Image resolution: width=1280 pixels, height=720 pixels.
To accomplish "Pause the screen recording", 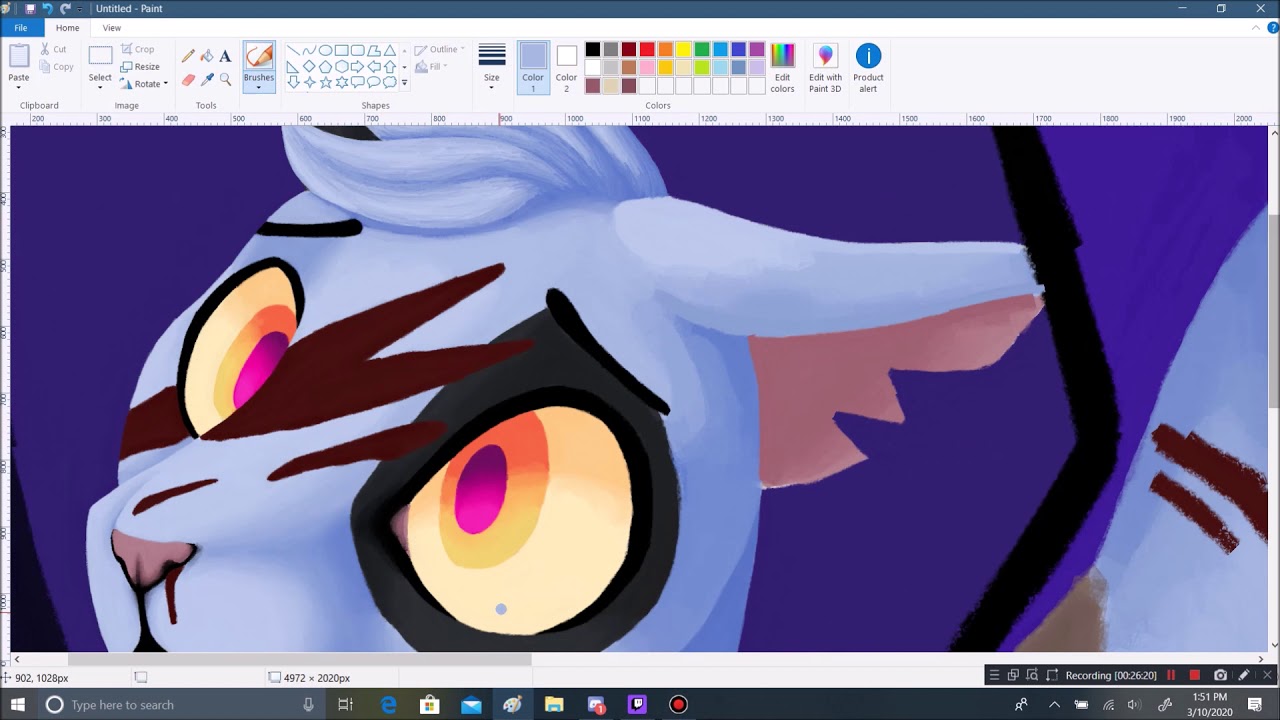I will (x=1171, y=675).
